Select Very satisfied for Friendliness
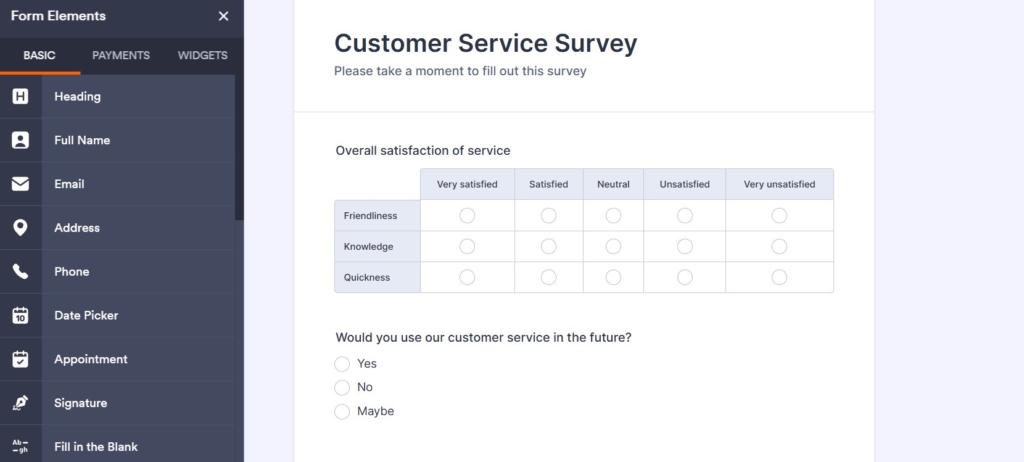Viewport: 1024px width, 462px height. [x=467, y=216]
